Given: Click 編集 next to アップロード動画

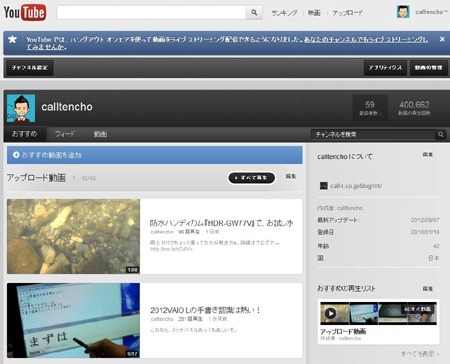Looking at the screenshot, I should [x=291, y=176].
